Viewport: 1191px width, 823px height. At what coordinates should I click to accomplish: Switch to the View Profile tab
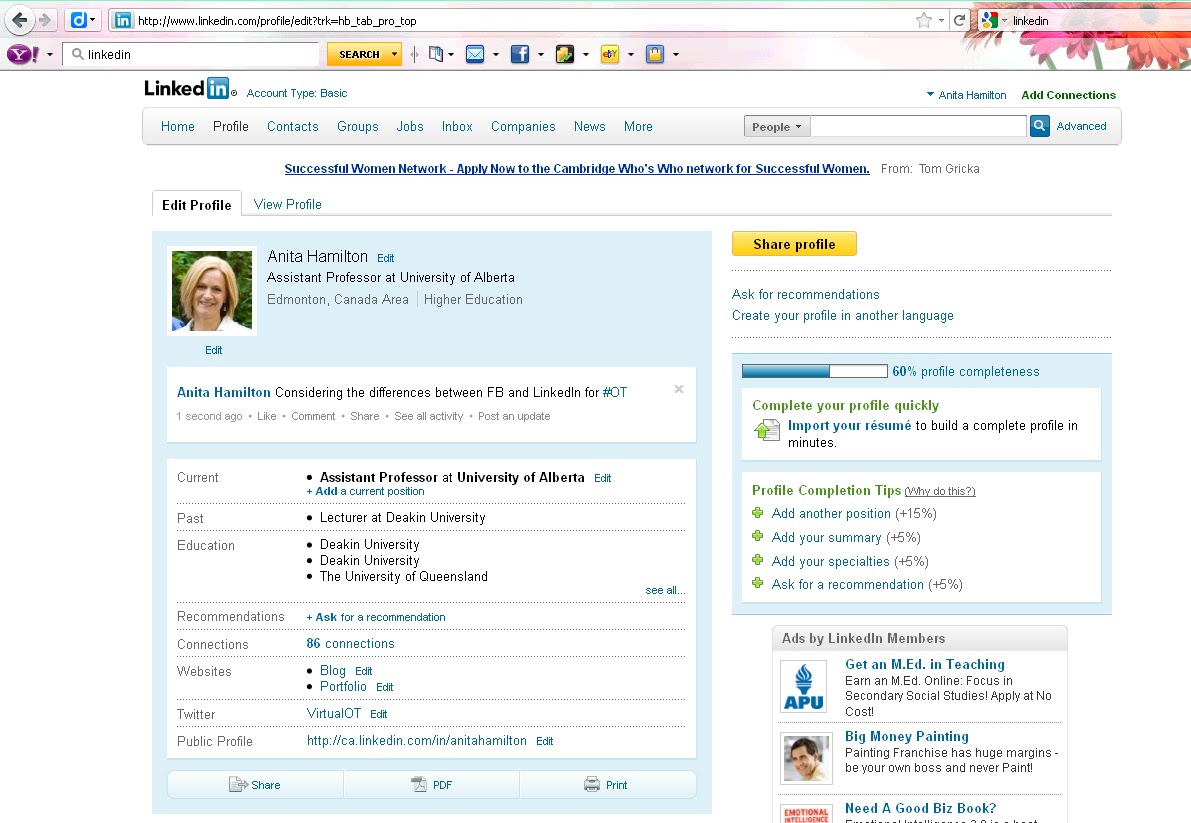point(287,204)
